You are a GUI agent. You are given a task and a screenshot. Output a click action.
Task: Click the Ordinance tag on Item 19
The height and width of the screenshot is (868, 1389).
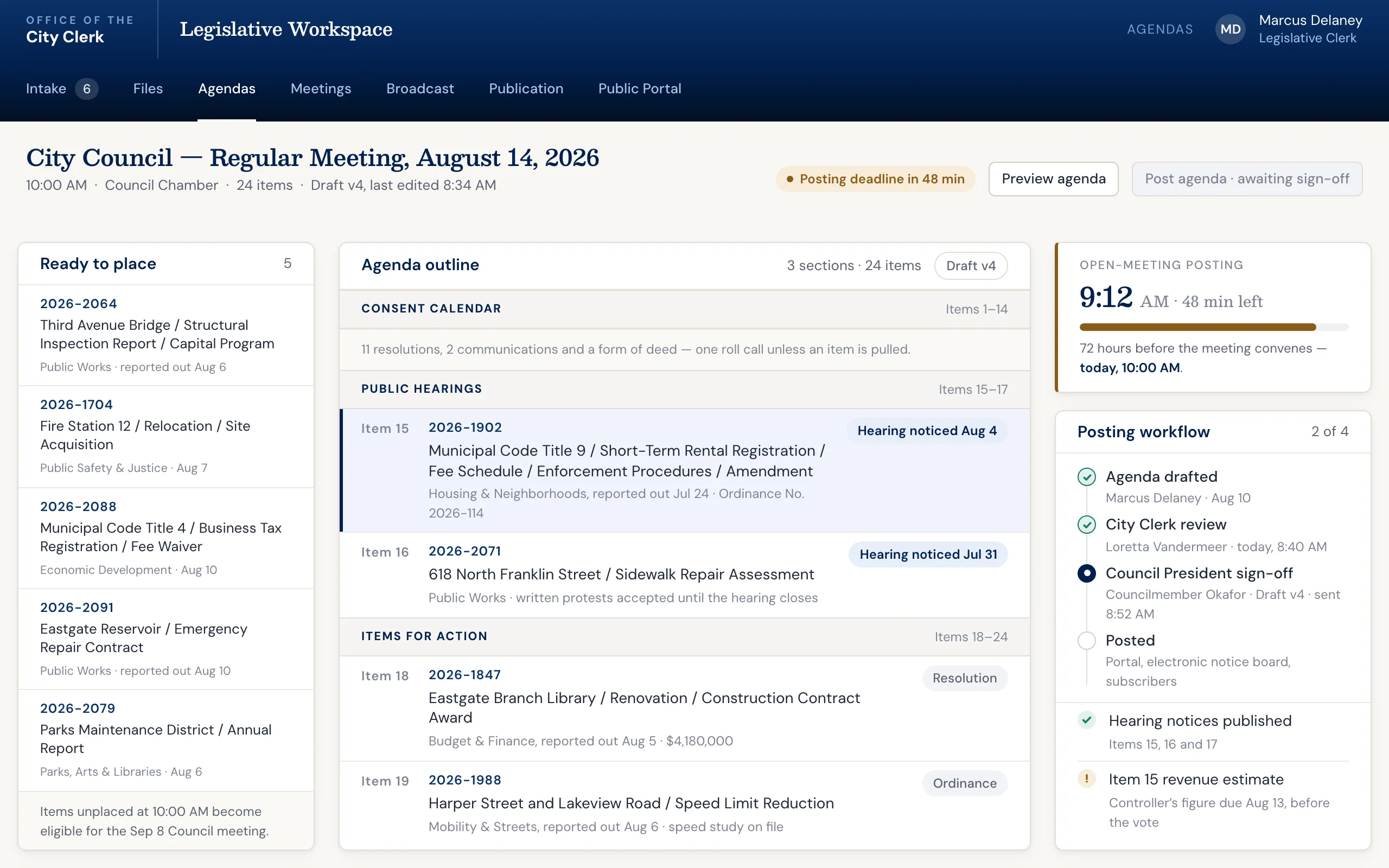click(x=965, y=783)
